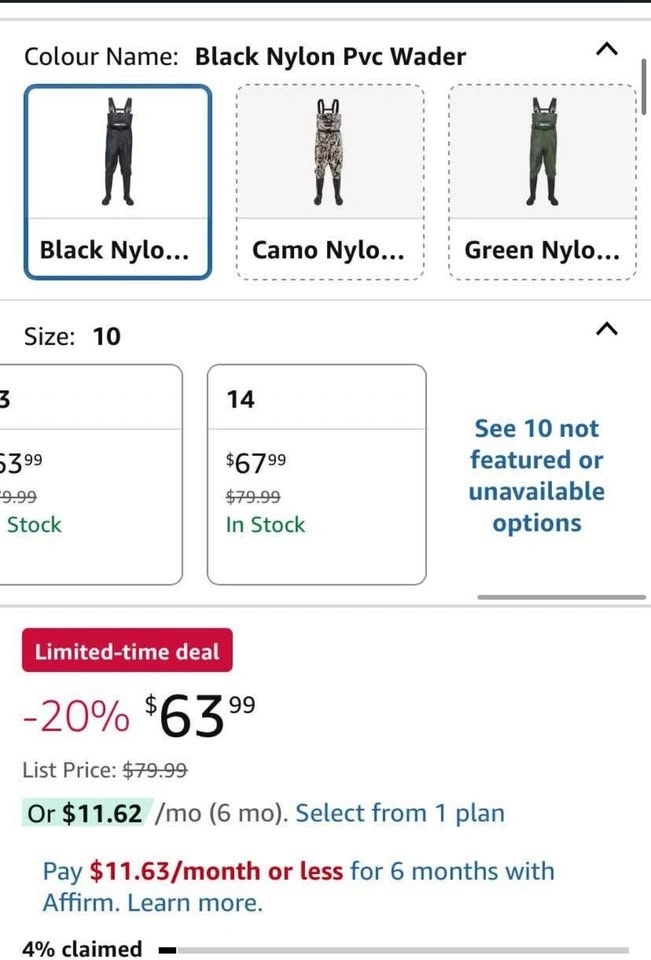Open Affirm Learn more link
Image resolution: width=651 pixels, height=960 pixels.
(195, 903)
